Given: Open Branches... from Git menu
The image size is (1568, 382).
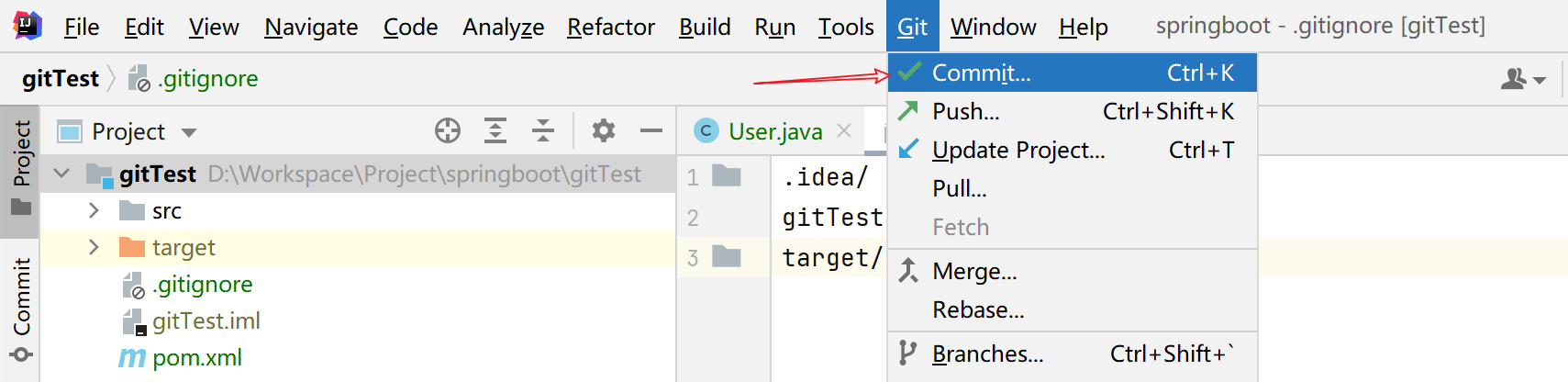Looking at the screenshot, I should point(987,354).
